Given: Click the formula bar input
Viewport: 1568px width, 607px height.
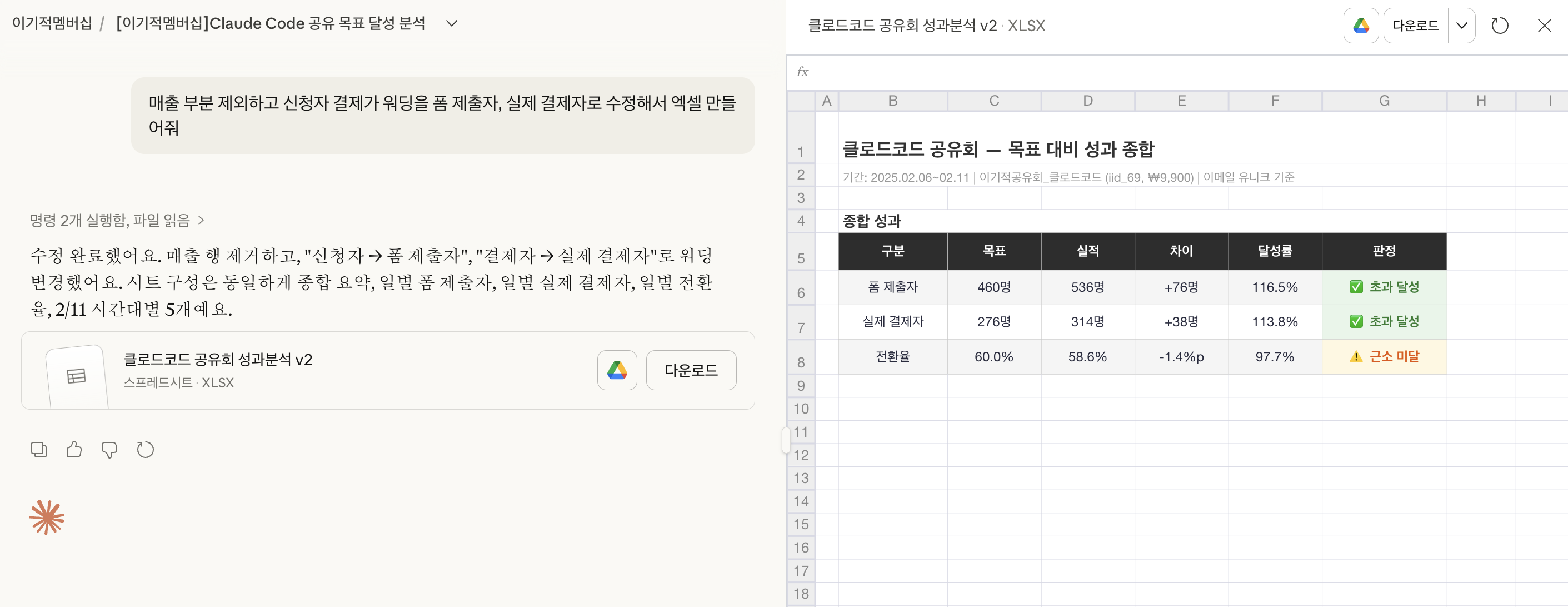Looking at the screenshot, I should click(1156, 72).
